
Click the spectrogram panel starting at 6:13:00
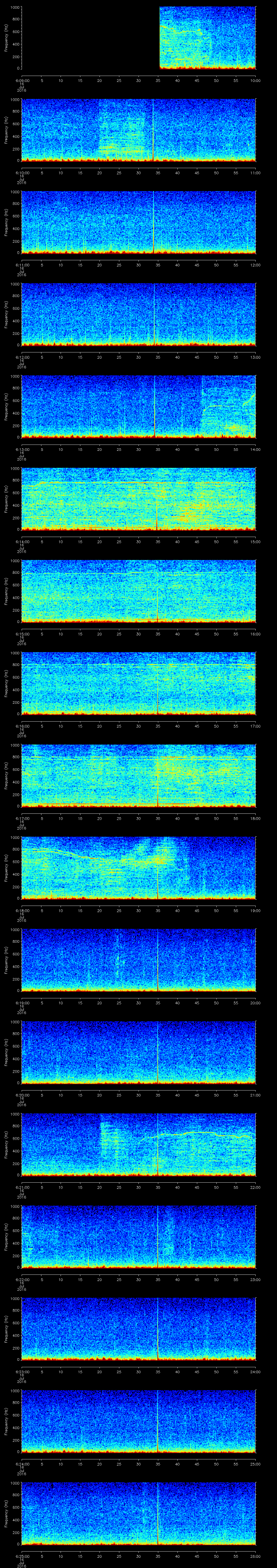(x=139, y=407)
